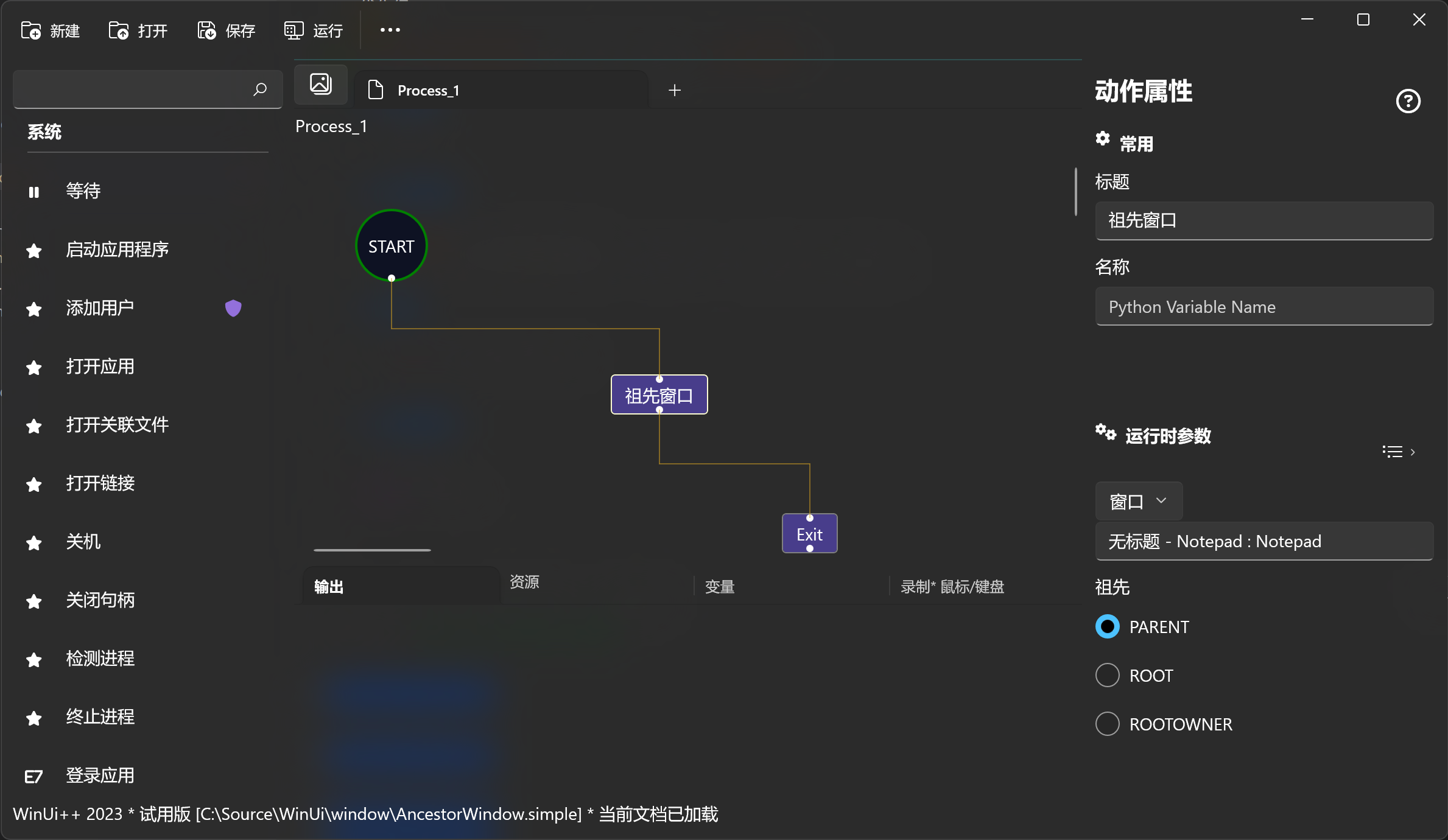Click the search magnifier icon
Viewport: 1448px width, 840px height.
(260, 89)
